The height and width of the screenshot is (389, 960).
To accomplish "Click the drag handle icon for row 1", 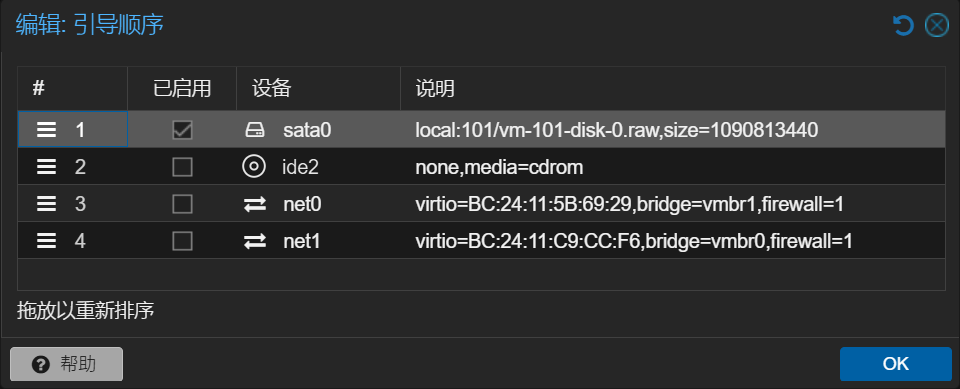I will coord(46,130).
